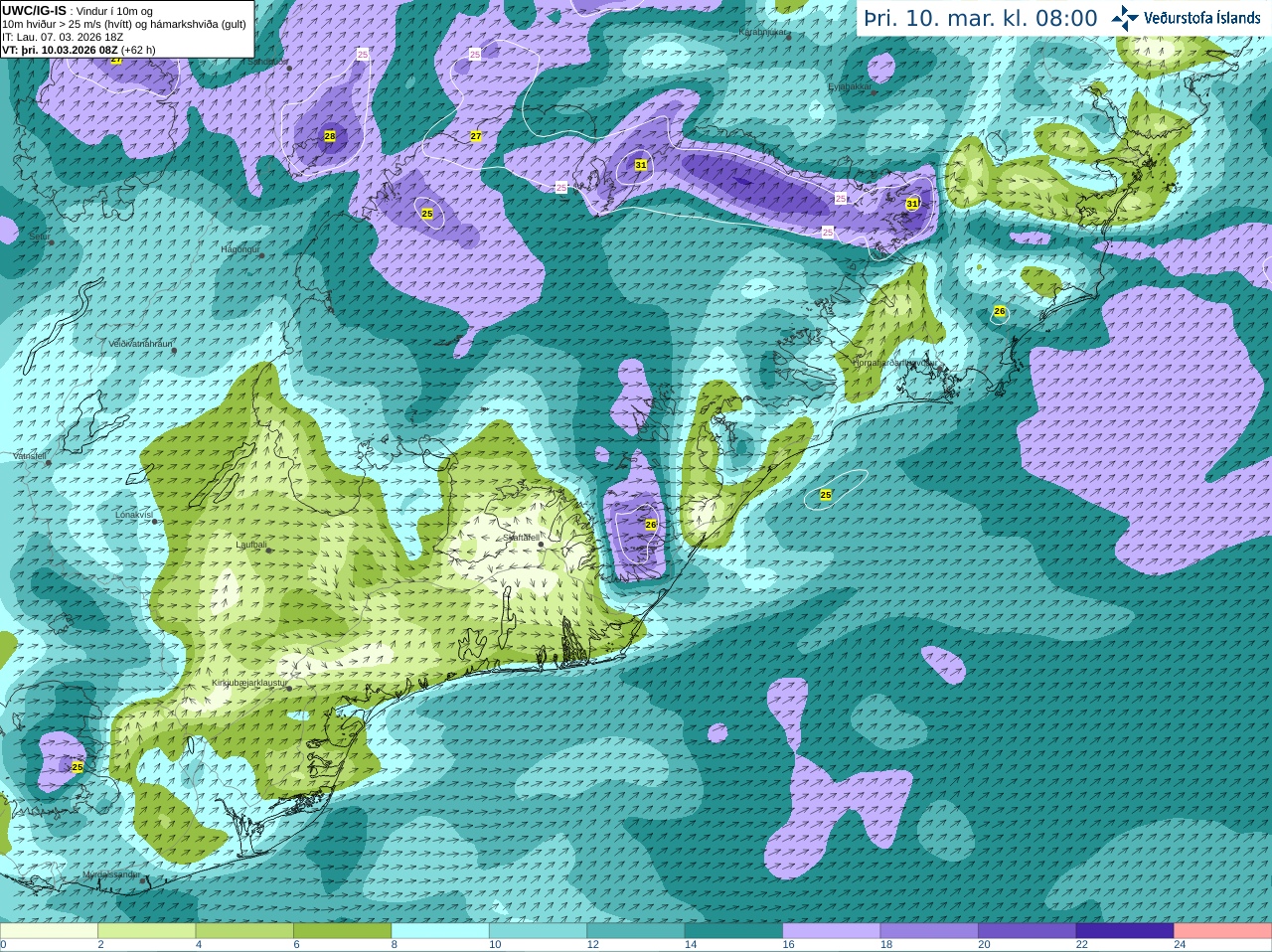Screen dimensions: 1272x952
Task: Select the 12–14 m/s legend swatch
Action: 636,931
